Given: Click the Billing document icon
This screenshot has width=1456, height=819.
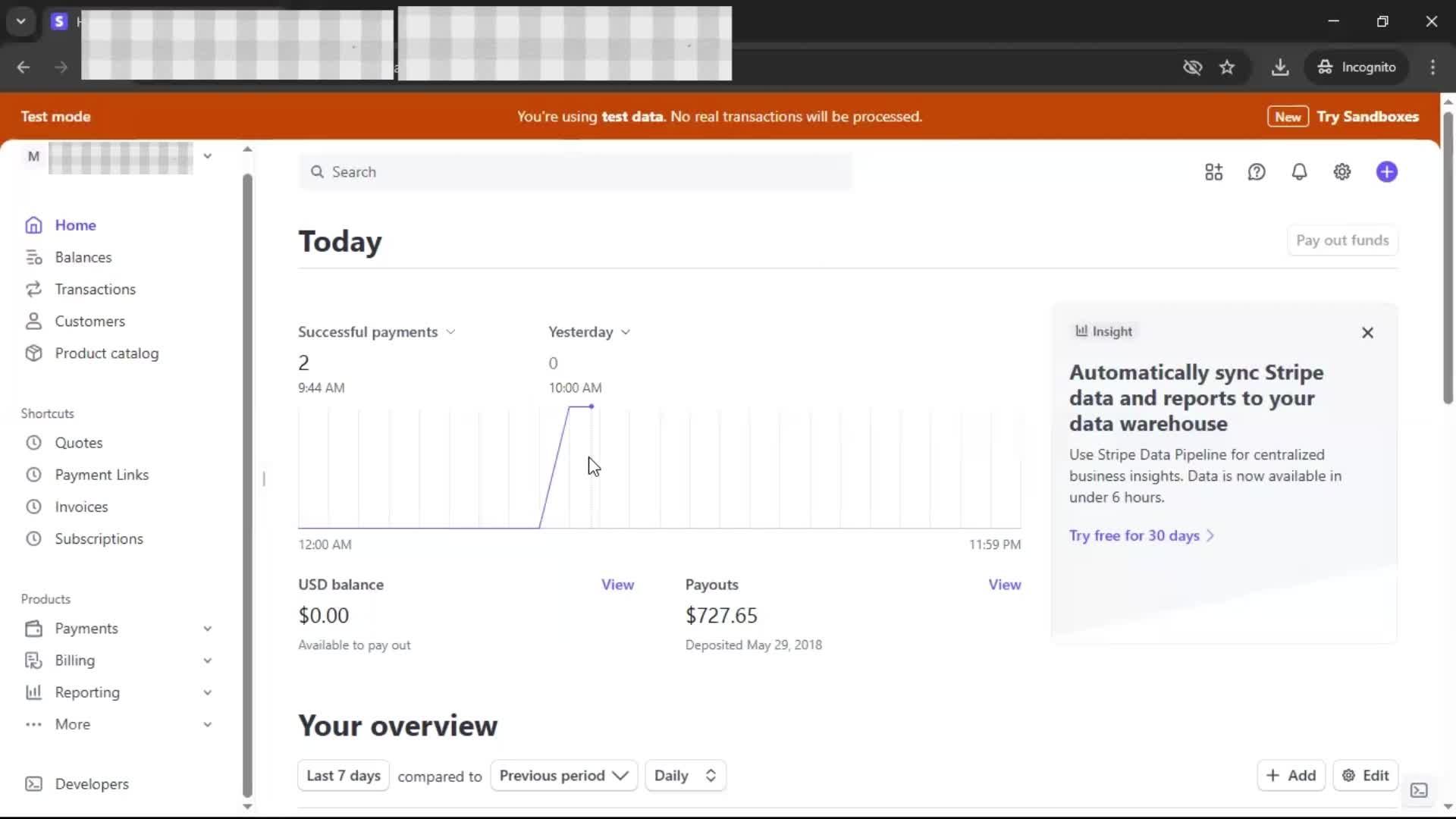Looking at the screenshot, I should tap(33, 661).
